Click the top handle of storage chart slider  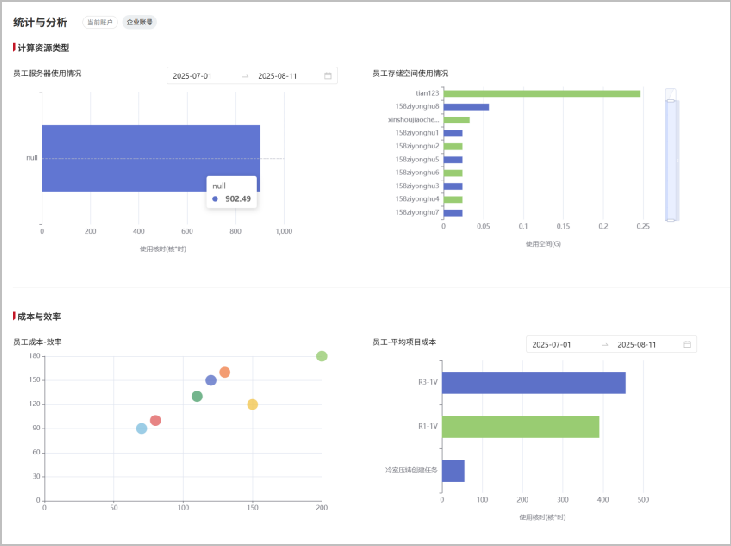pyautogui.click(x=672, y=94)
